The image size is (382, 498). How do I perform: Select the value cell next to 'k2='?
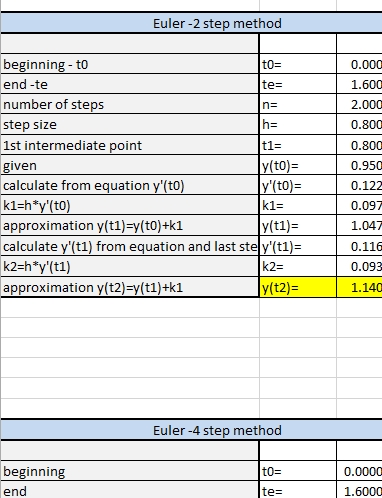pos(360,266)
